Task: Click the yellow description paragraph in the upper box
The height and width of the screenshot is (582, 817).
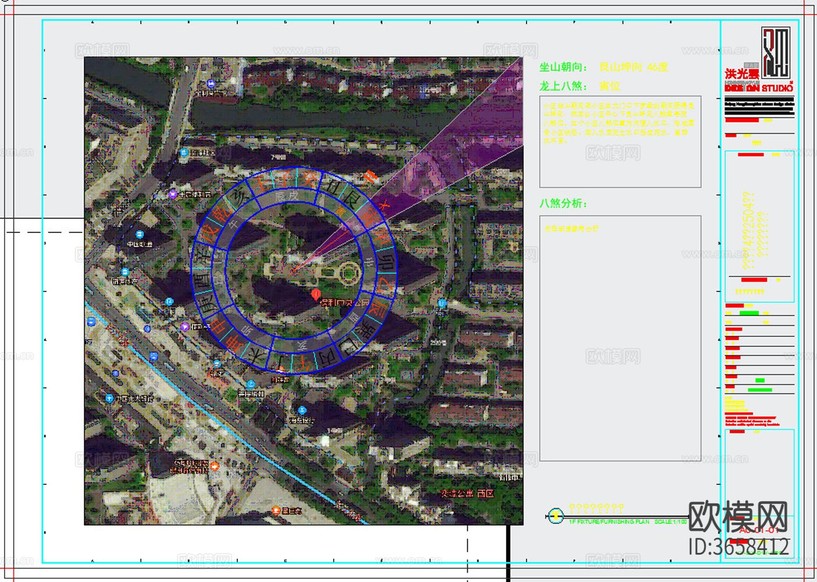Action: click(619, 122)
